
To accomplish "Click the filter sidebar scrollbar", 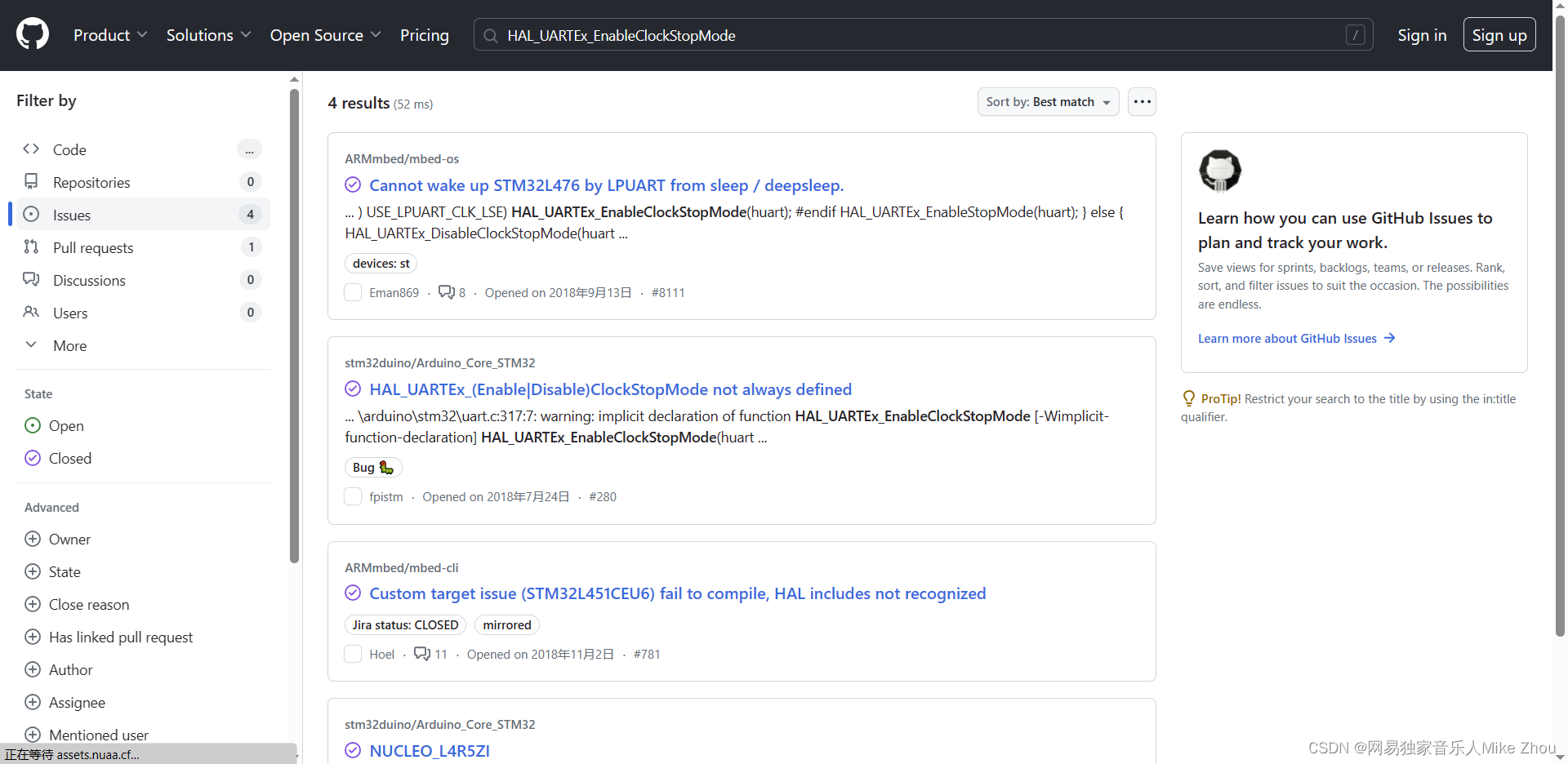I will [295, 326].
